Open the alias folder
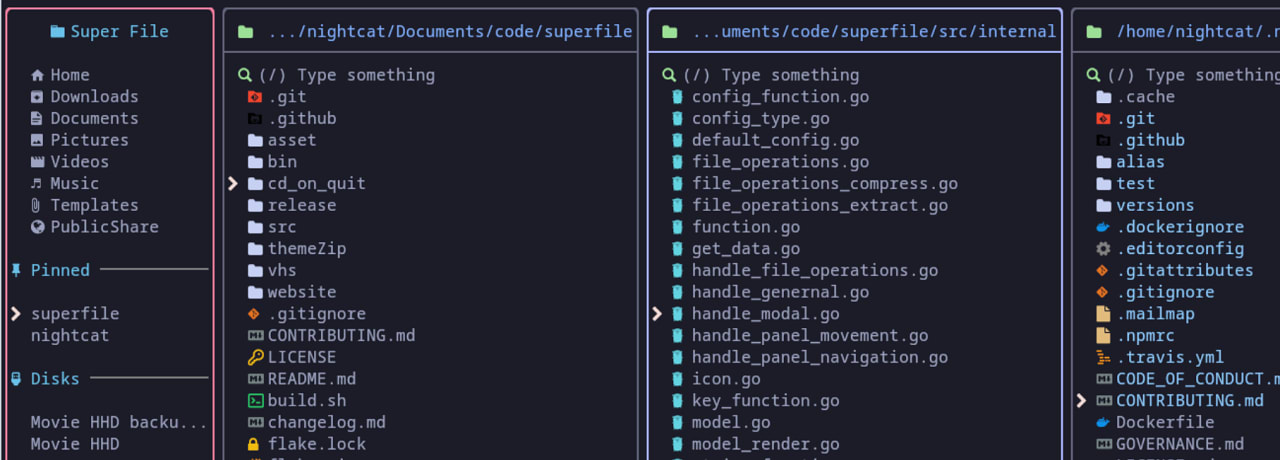This screenshot has height=460, width=1280. (1141, 162)
